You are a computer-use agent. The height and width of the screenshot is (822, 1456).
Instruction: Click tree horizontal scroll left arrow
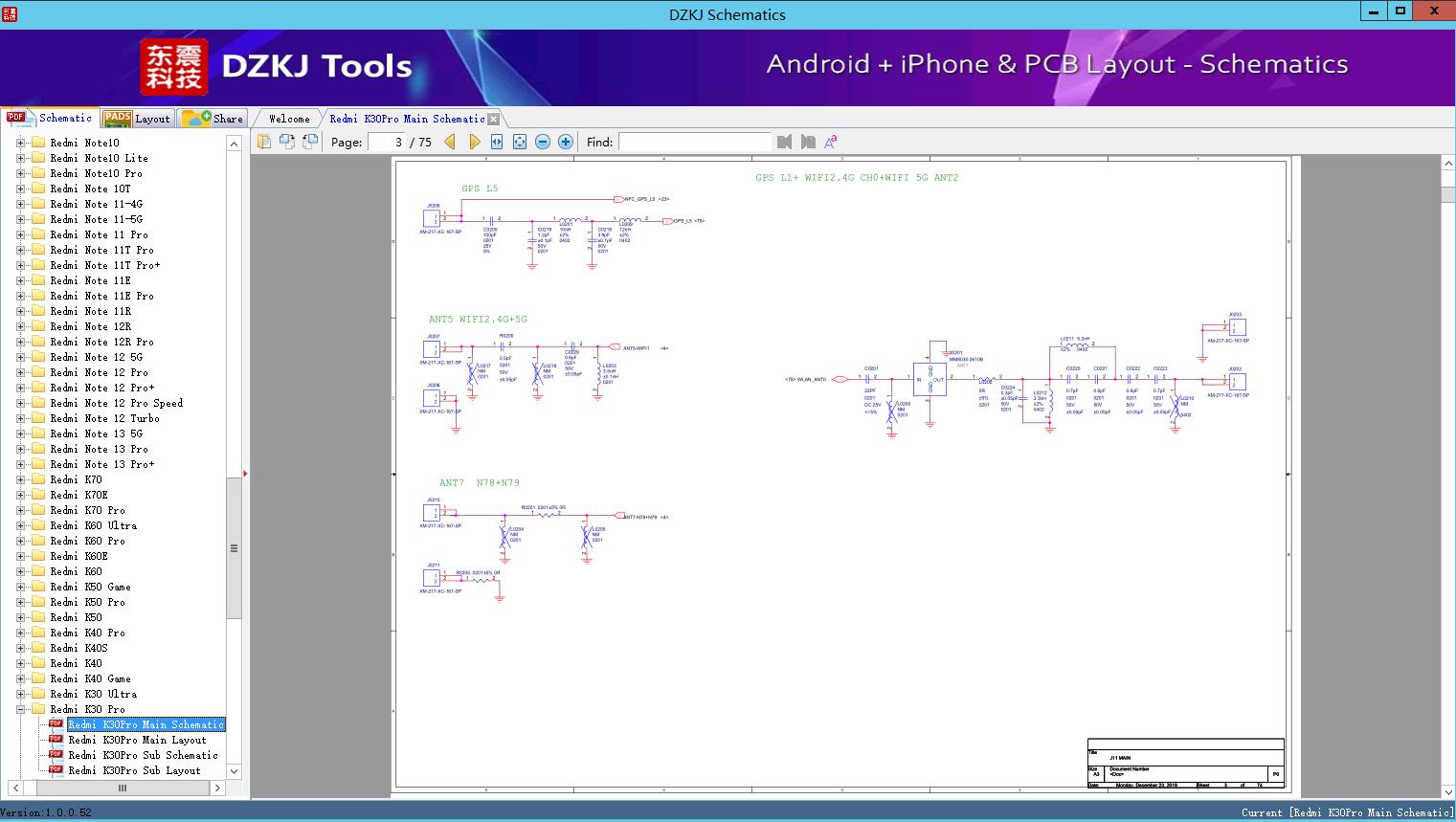click(16, 788)
